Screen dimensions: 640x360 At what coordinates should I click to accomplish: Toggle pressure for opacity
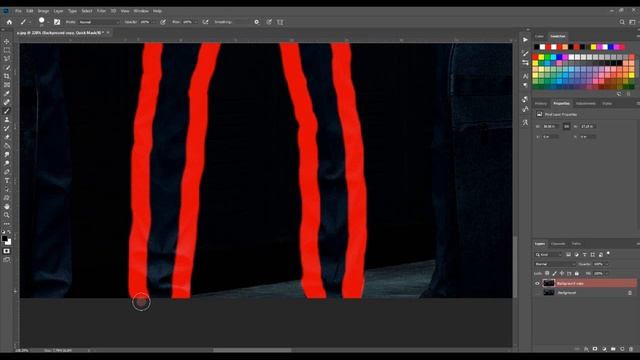tap(163, 22)
